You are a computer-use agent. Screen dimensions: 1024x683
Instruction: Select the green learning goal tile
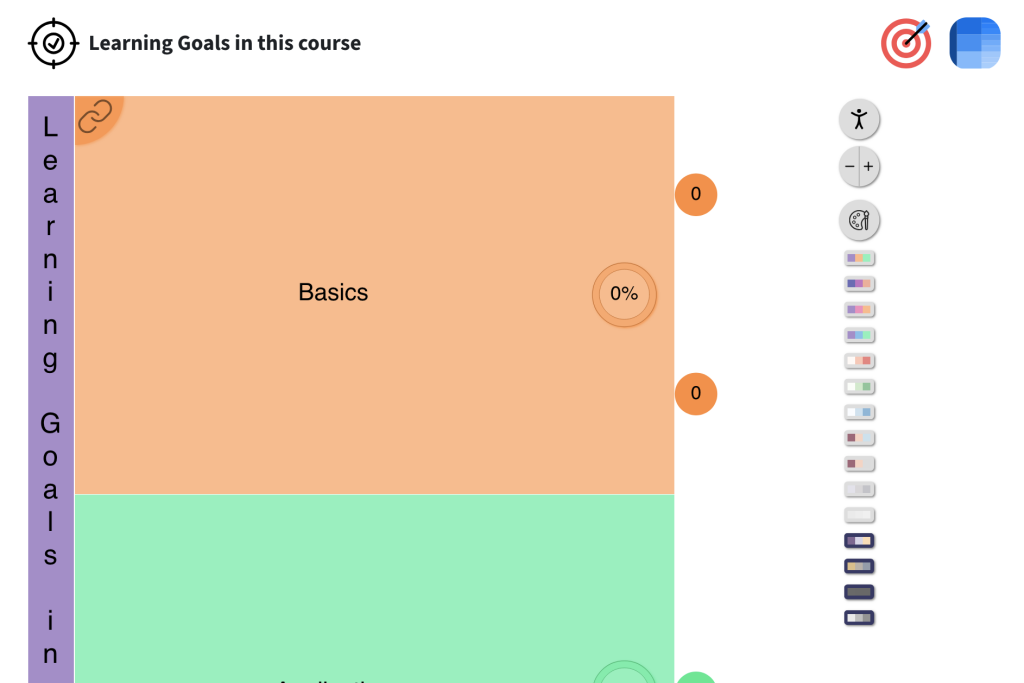(374, 589)
